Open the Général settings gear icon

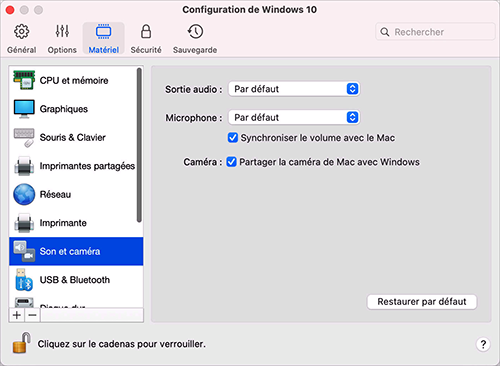click(22, 32)
